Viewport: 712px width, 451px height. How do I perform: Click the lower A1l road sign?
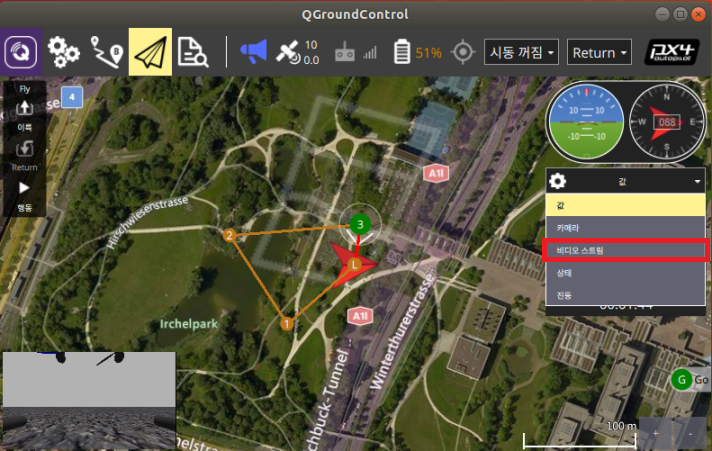[360, 316]
